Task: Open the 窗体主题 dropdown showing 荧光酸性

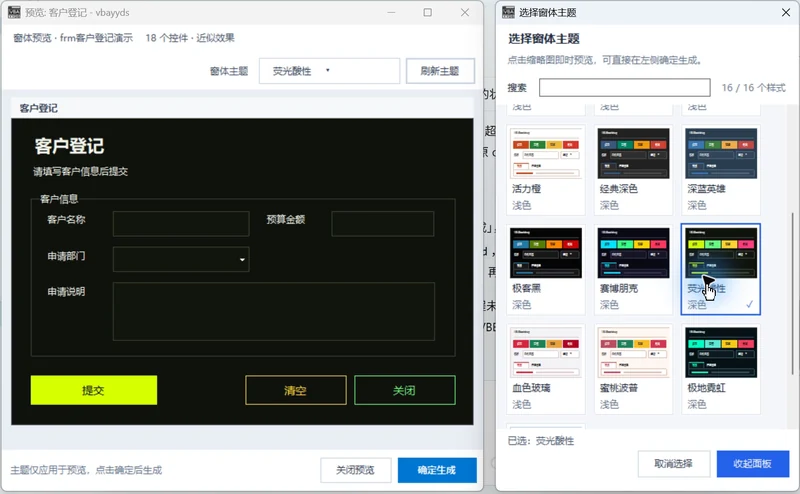Action: point(329,71)
